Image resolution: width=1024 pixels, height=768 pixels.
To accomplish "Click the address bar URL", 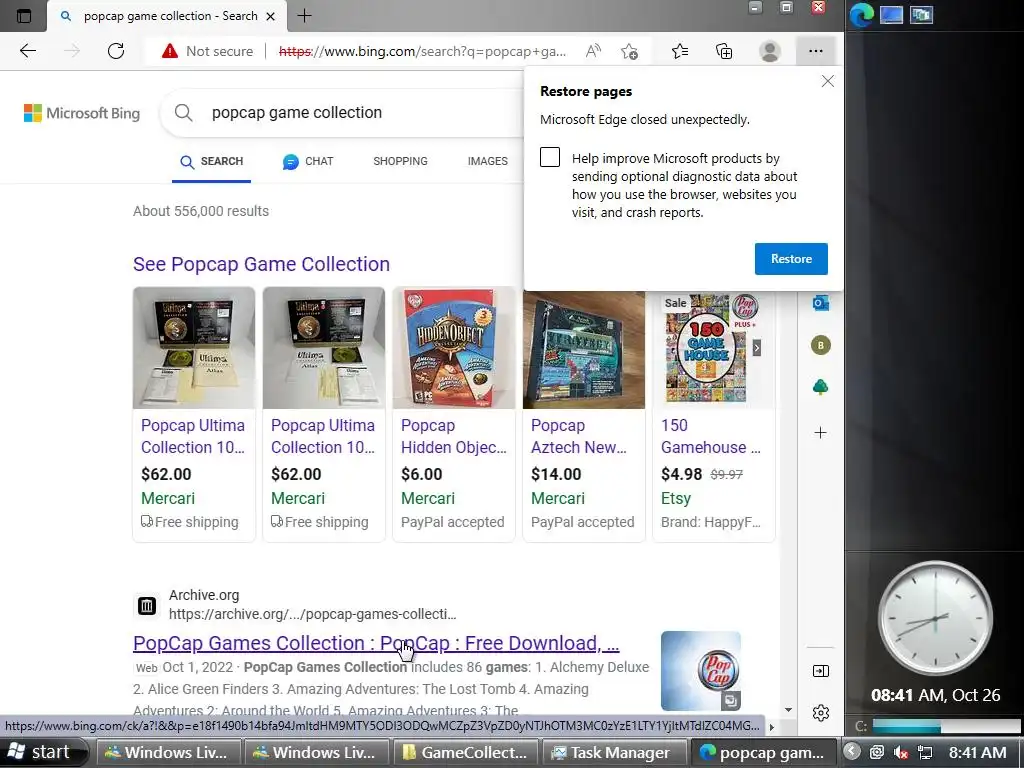I will coord(423,51).
